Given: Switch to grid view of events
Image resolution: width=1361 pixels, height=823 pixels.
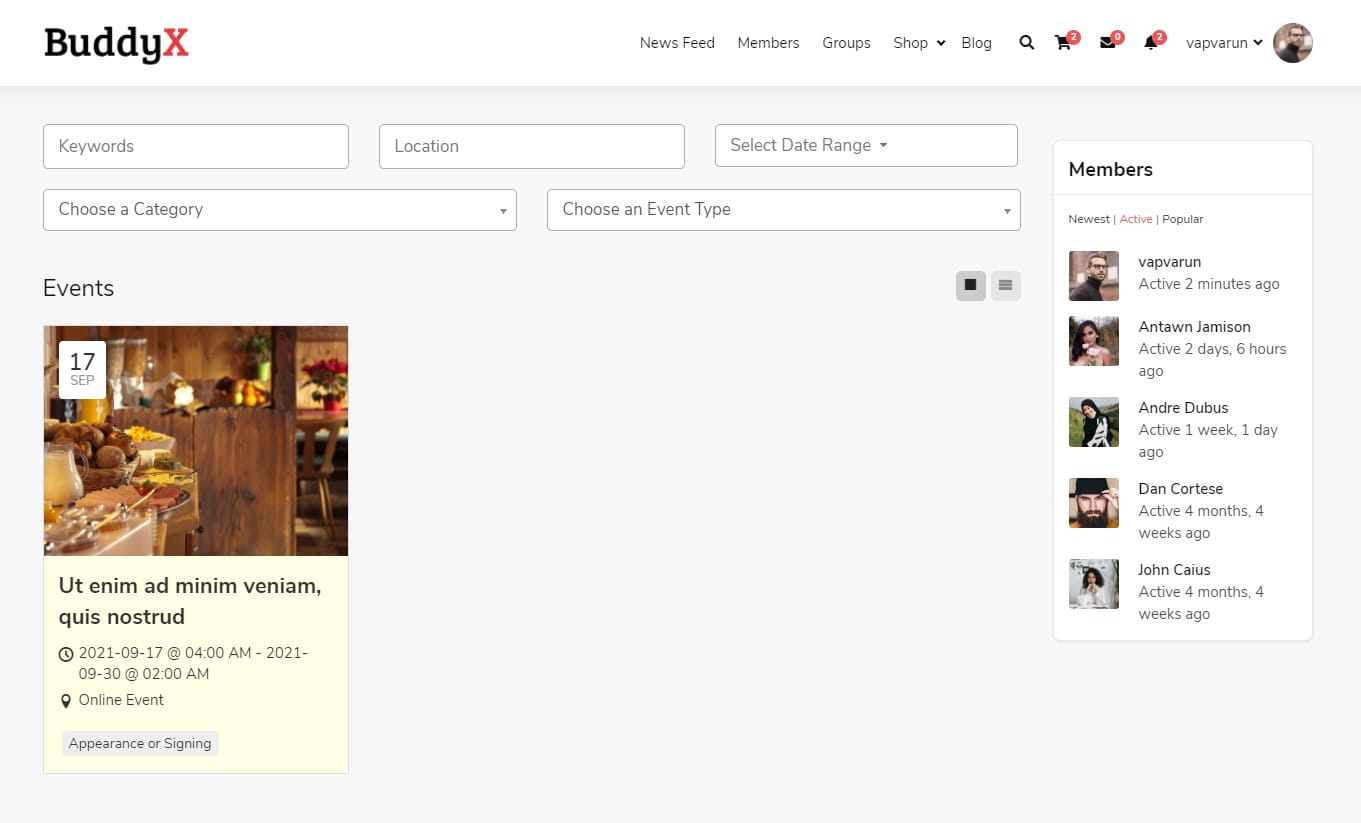Looking at the screenshot, I should [x=970, y=286].
